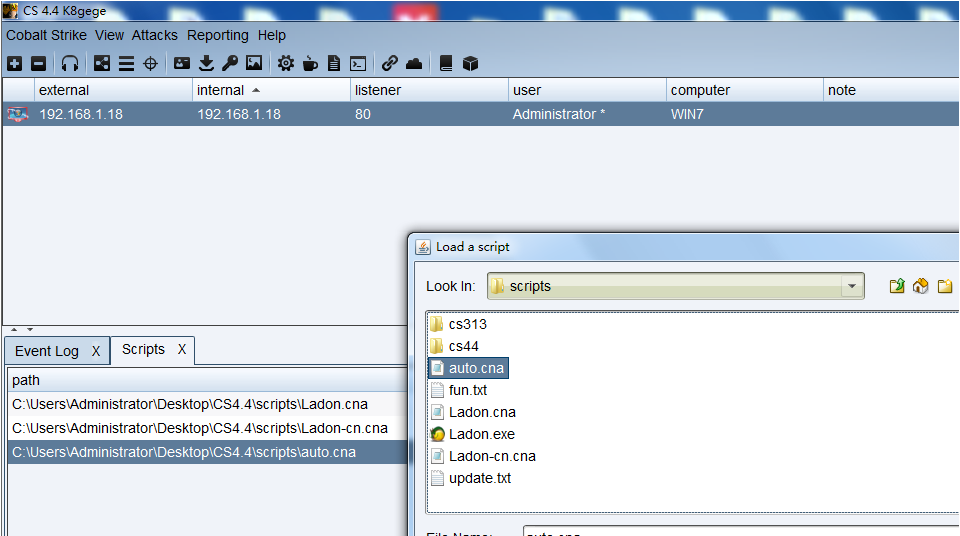Click the WIN7 computer cell
This screenshot has width=960, height=536.
point(744,114)
